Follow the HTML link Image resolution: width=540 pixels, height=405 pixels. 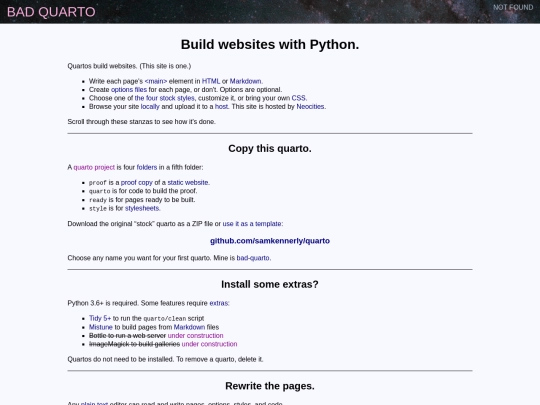[x=211, y=81]
